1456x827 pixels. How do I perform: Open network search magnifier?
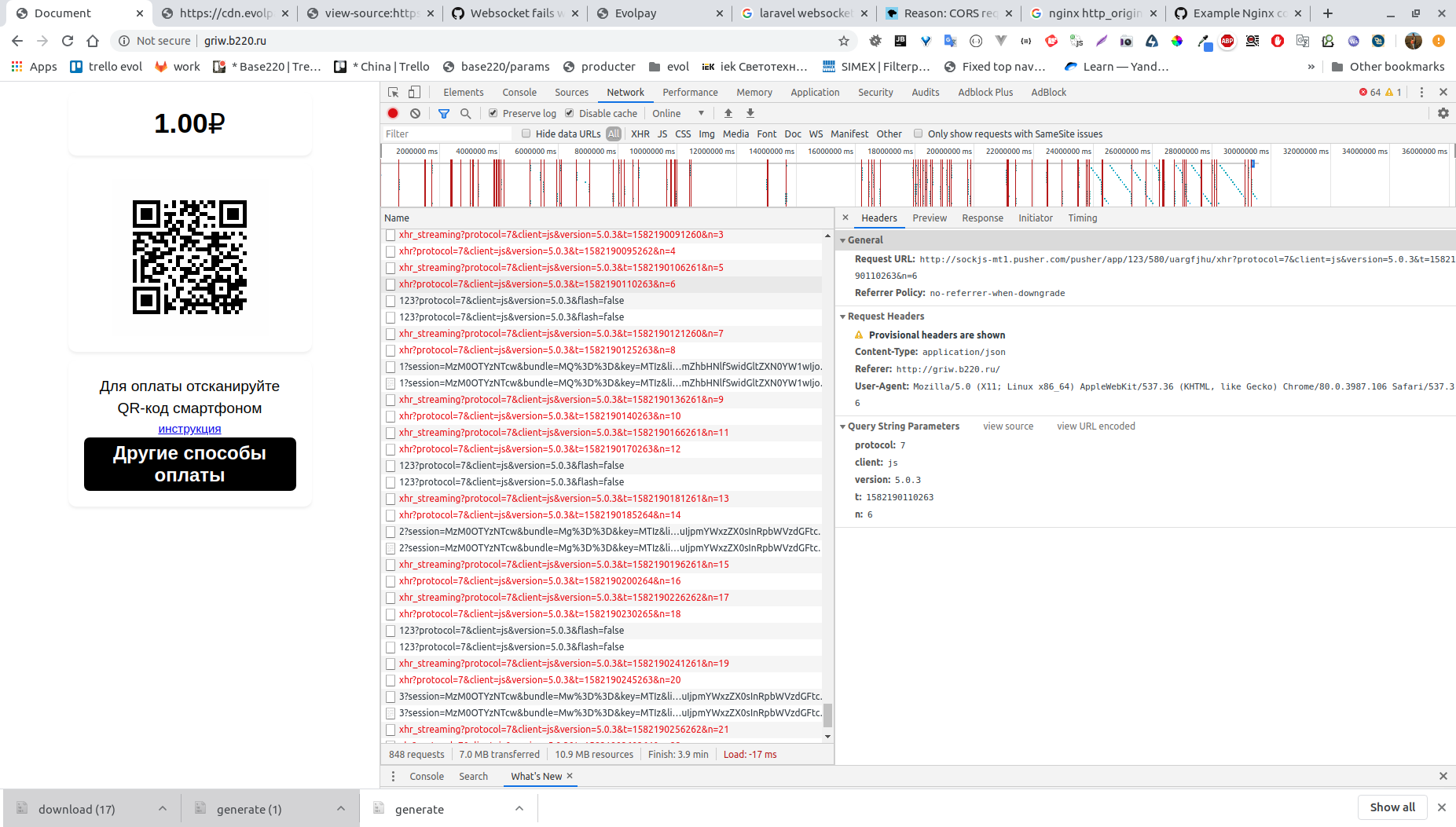pyautogui.click(x=465, y=113)
